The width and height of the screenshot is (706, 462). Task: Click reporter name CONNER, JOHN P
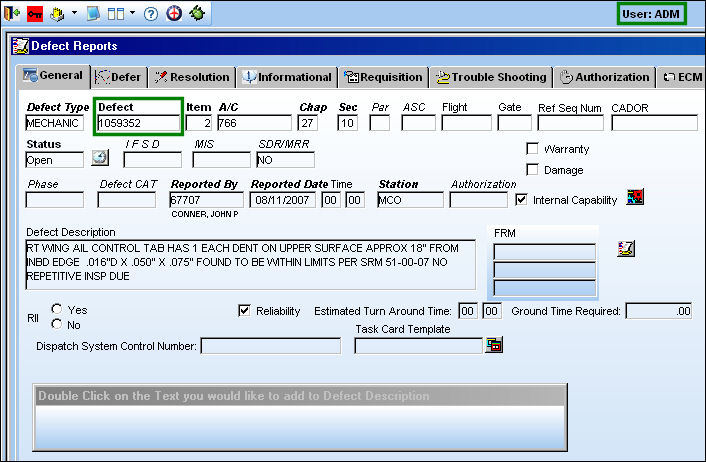(x=205, y=214)
